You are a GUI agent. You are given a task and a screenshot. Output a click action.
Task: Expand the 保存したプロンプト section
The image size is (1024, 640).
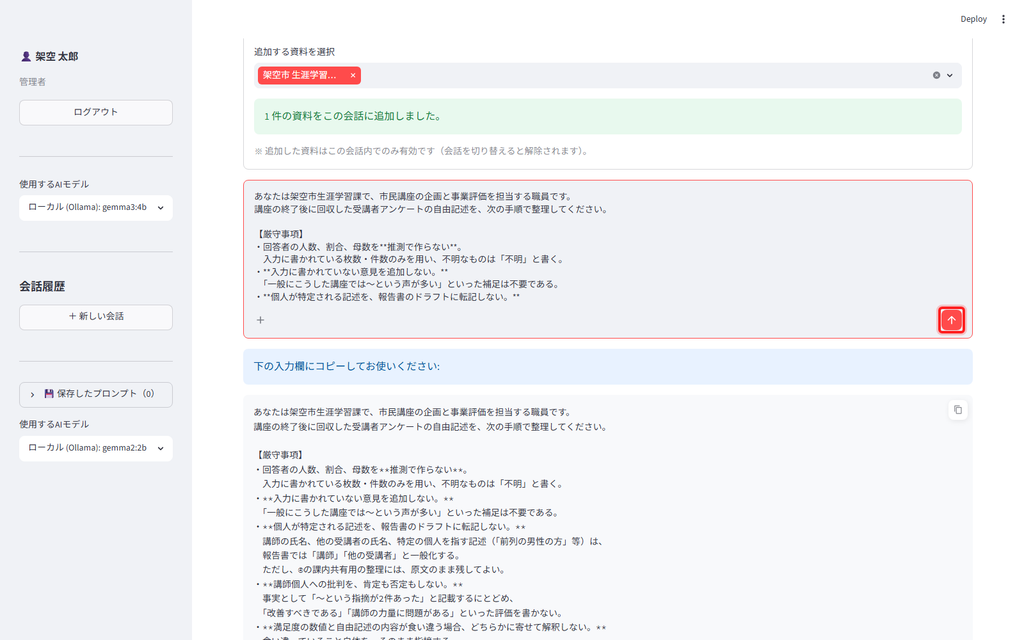point(96,394)
